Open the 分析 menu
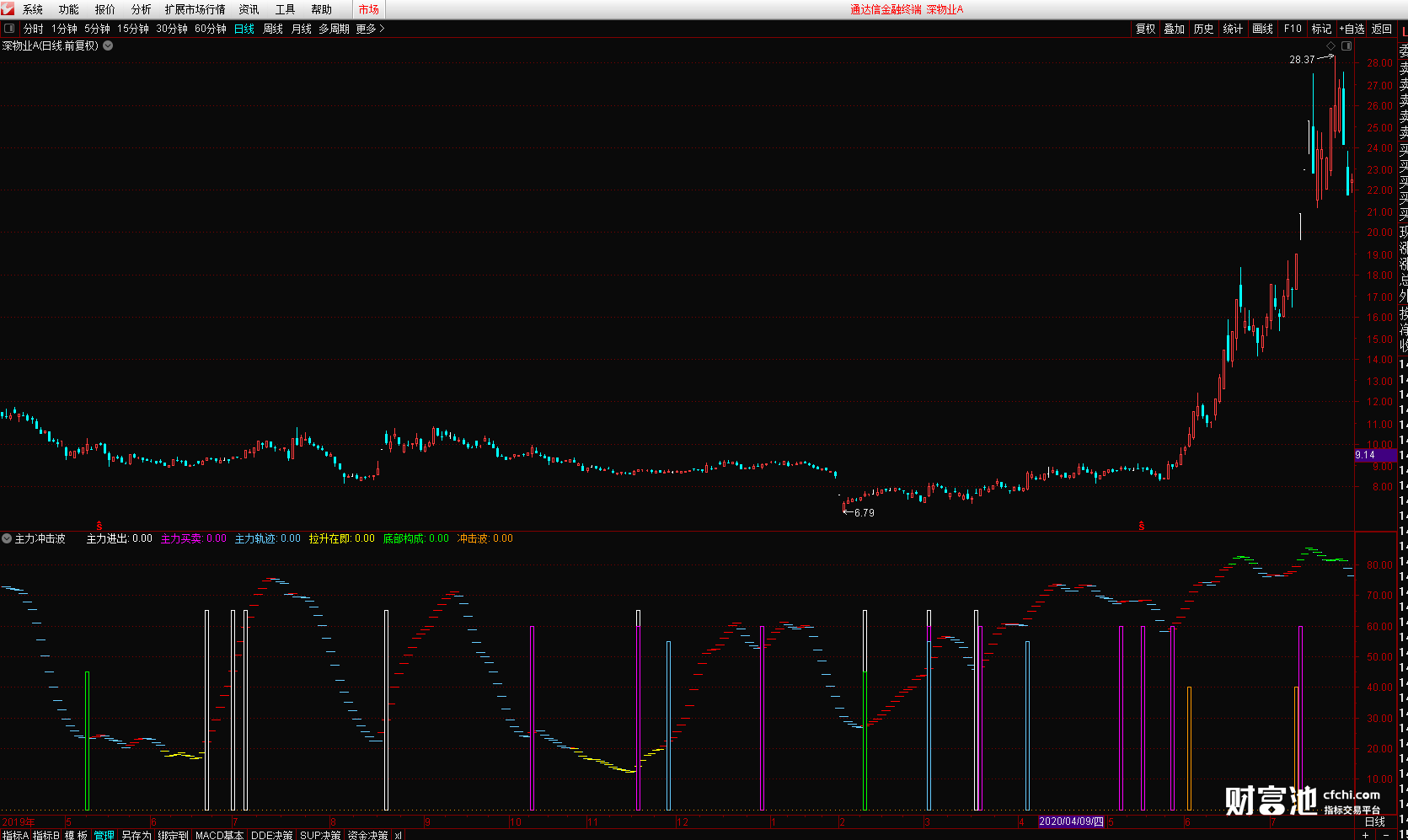1408x840 pixels. 142,9
